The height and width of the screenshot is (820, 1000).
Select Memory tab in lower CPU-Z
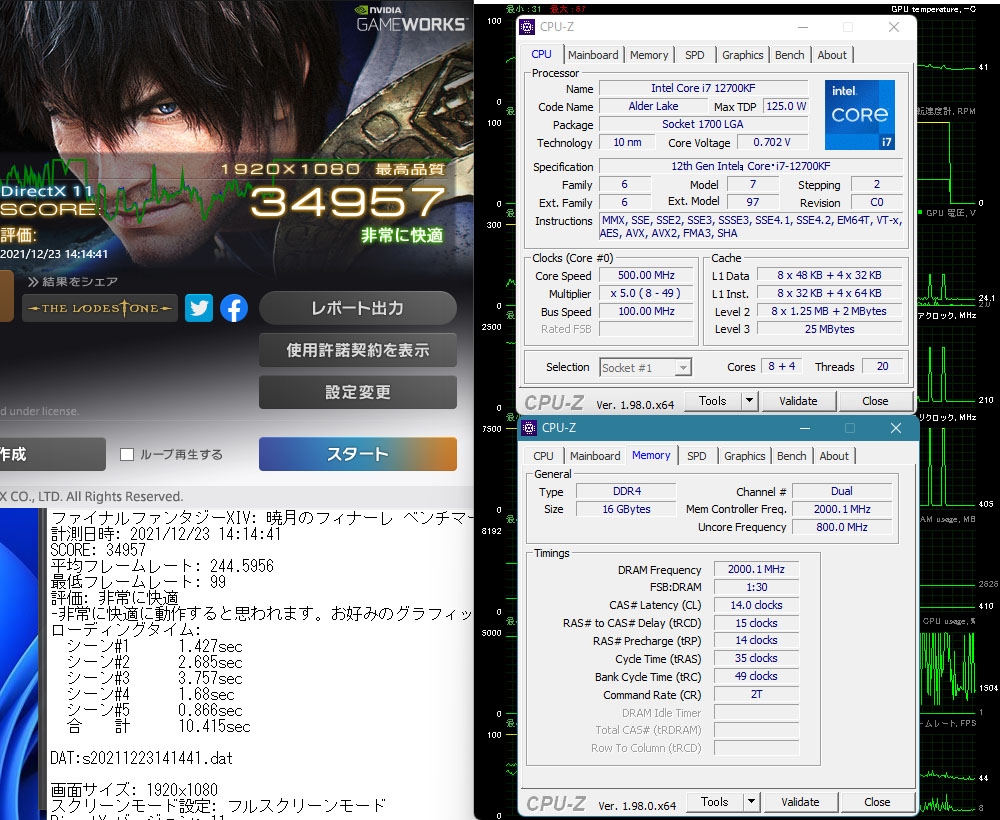click(651, 455)
